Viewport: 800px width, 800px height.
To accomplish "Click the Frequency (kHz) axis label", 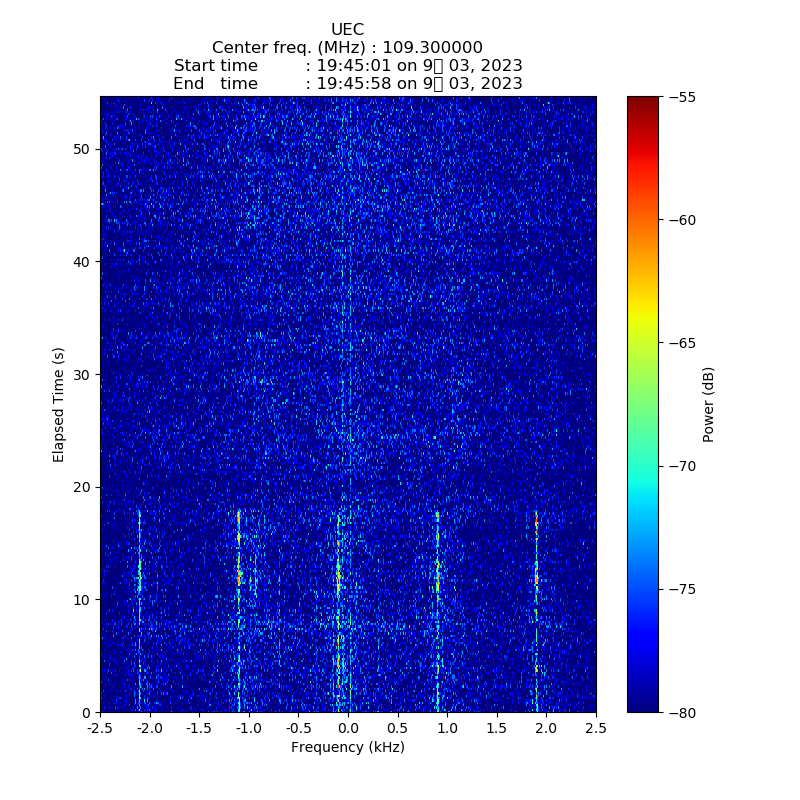I will [x=347, y=747].
